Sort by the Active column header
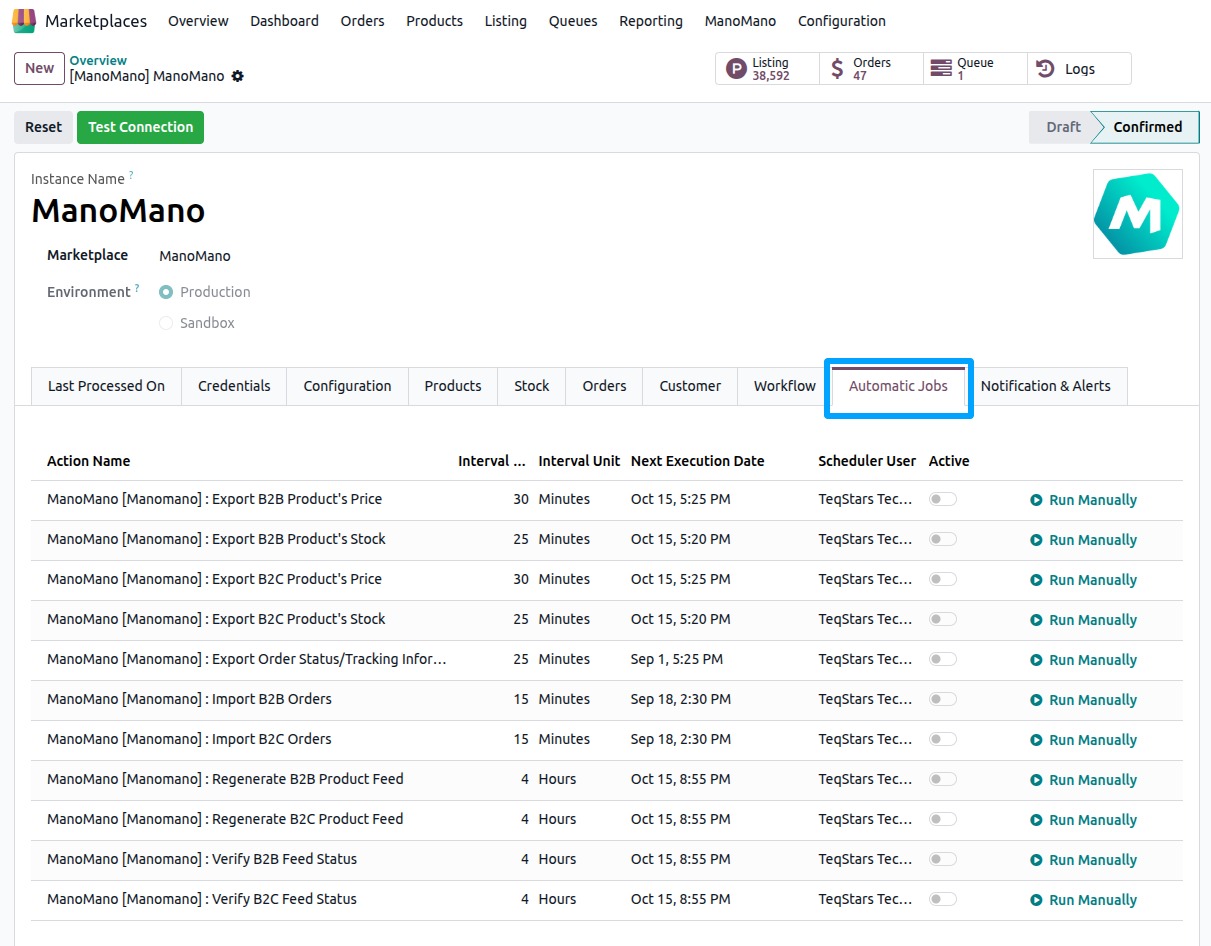 (949, 461)
